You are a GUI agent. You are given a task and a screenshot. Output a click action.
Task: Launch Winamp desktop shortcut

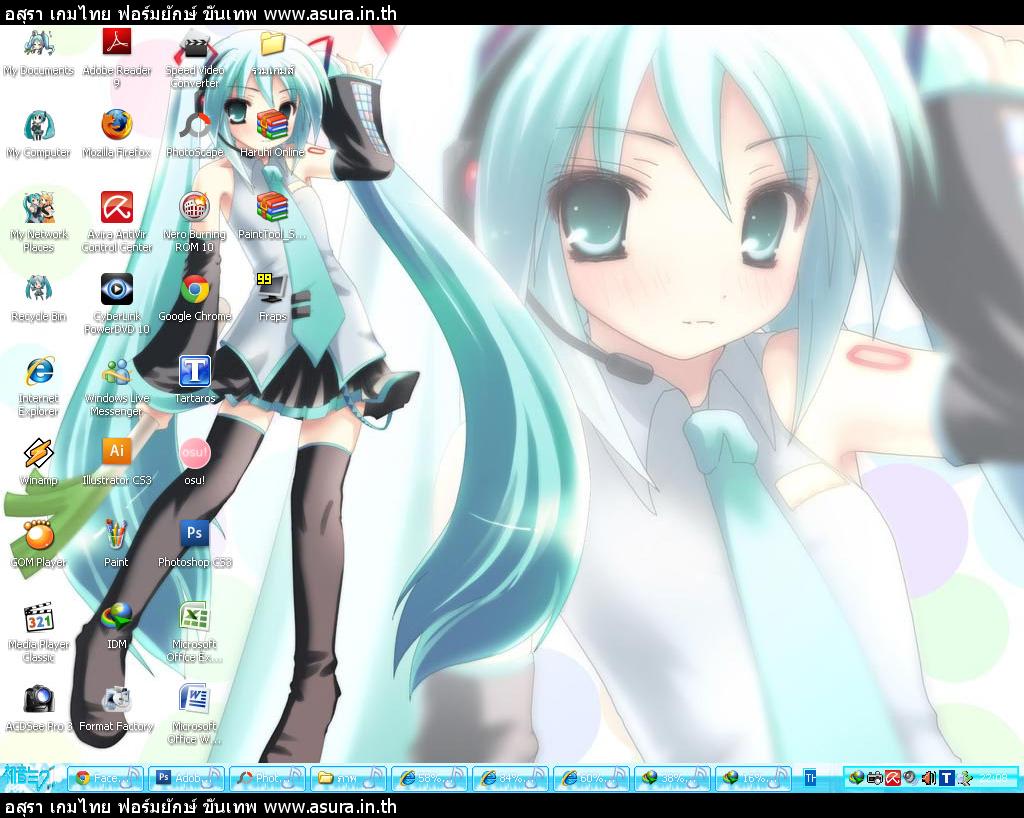tap(39, 462)
